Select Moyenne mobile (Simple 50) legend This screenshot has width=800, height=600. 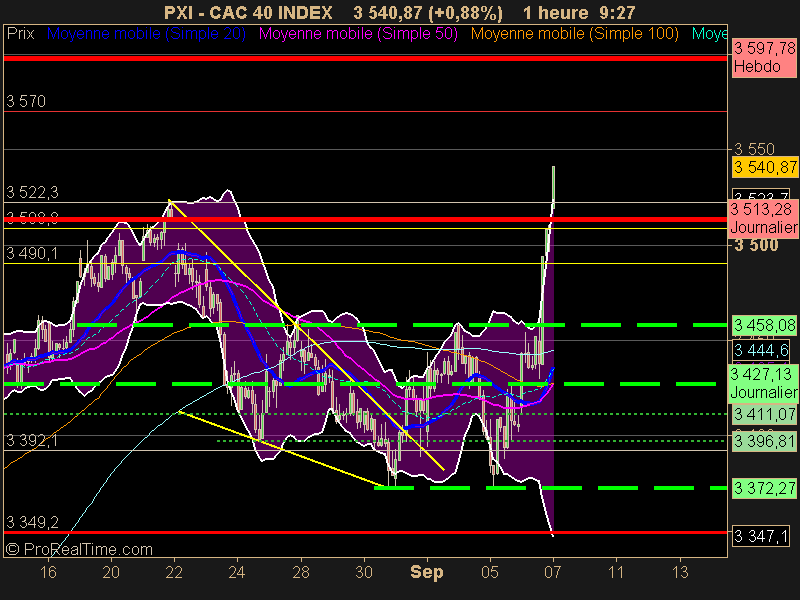pyautogui.click(x=358, y=34)
